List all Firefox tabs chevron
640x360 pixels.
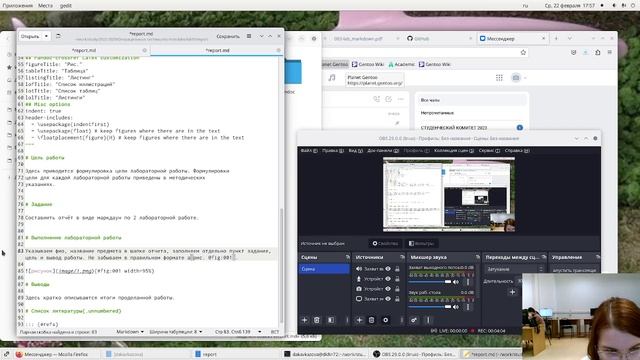pyautogui.click(x=570, y=38)
